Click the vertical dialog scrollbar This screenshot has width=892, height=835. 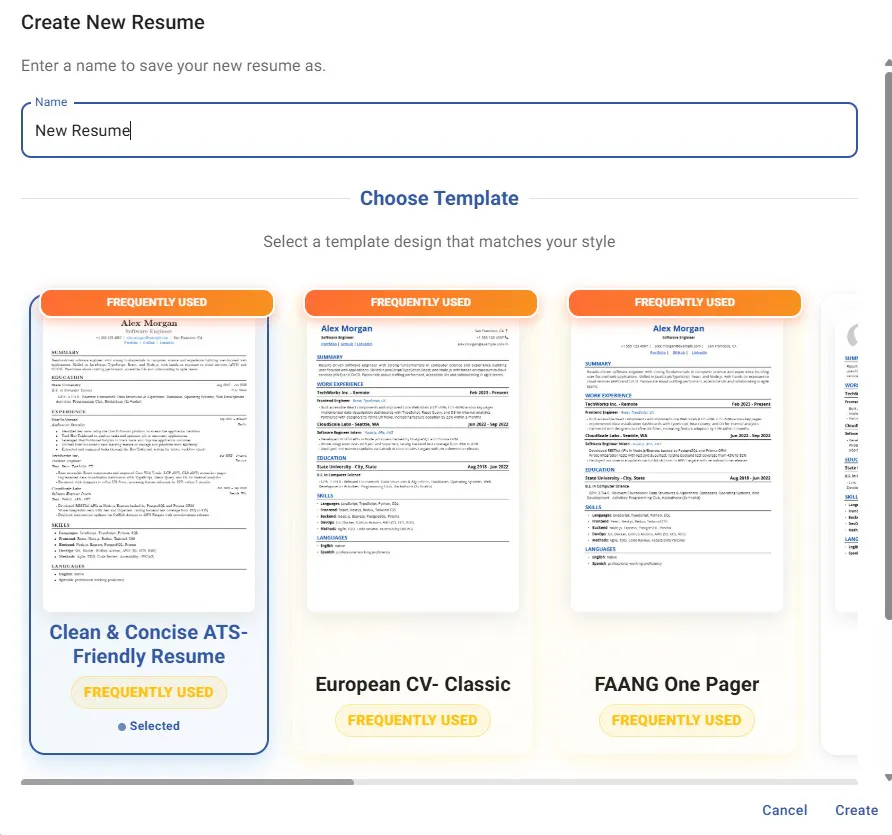click(888, 346)
